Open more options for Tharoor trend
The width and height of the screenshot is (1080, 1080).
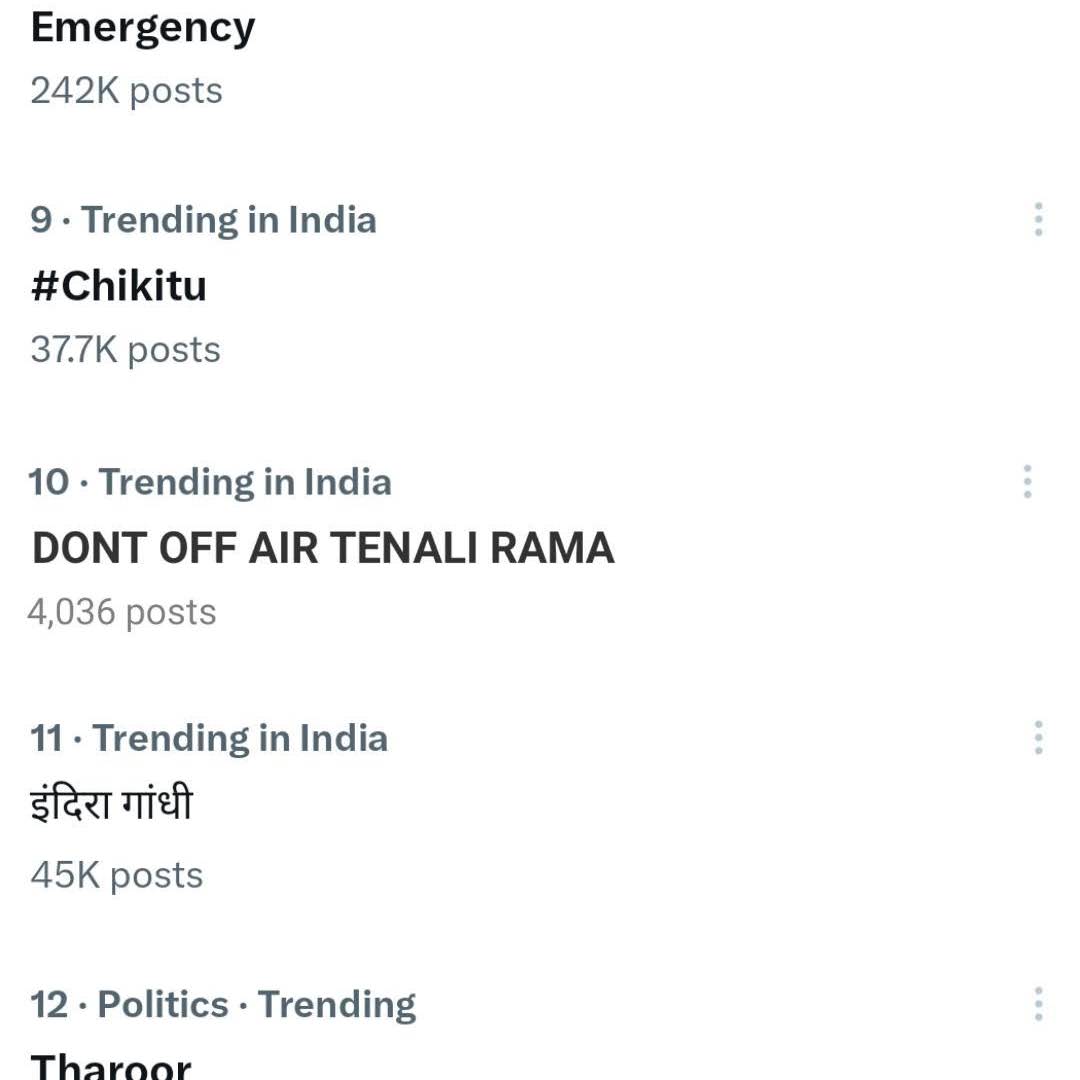(x=1039, y=1004)
